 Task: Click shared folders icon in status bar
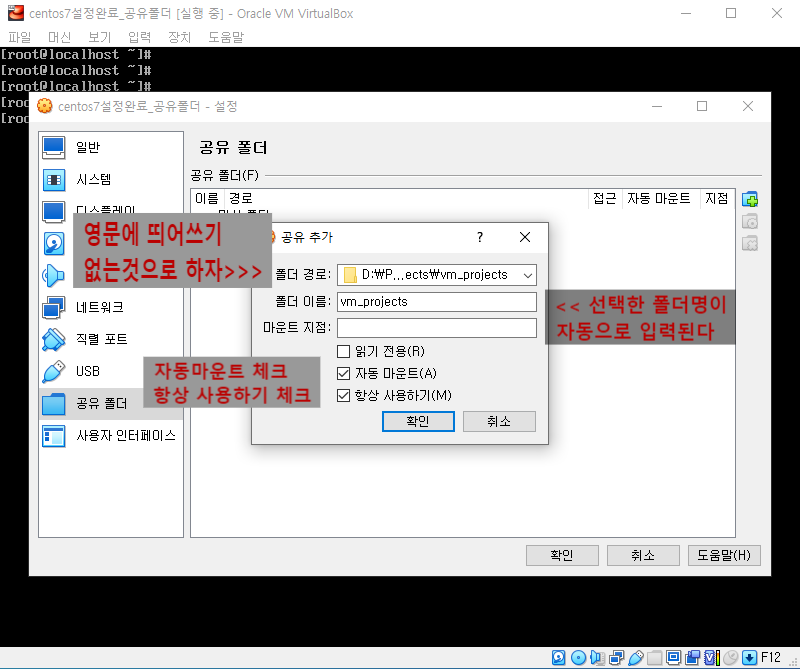[655, 657]
